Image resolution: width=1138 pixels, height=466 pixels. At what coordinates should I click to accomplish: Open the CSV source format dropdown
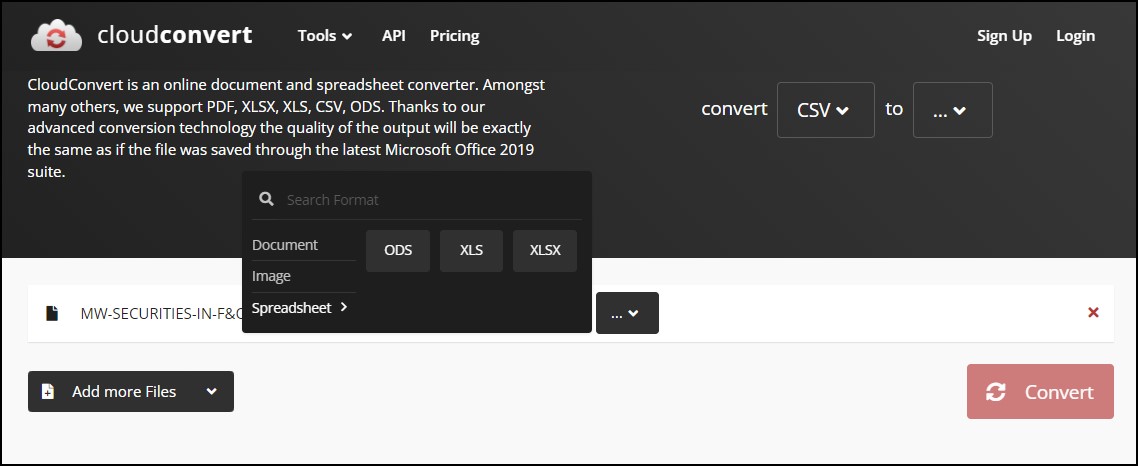click(x=825, y=110)
